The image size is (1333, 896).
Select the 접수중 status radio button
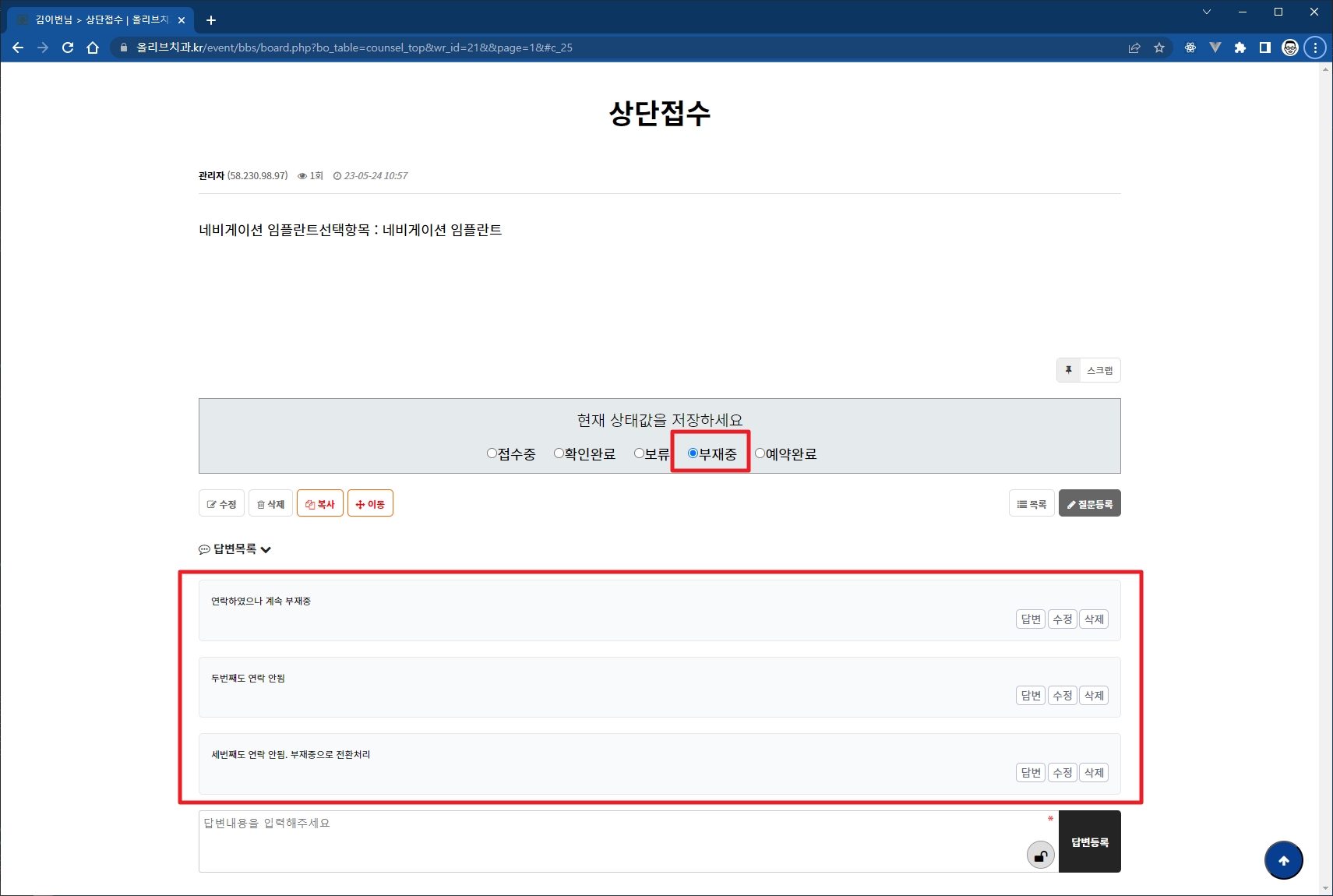(x=492, y=453)
